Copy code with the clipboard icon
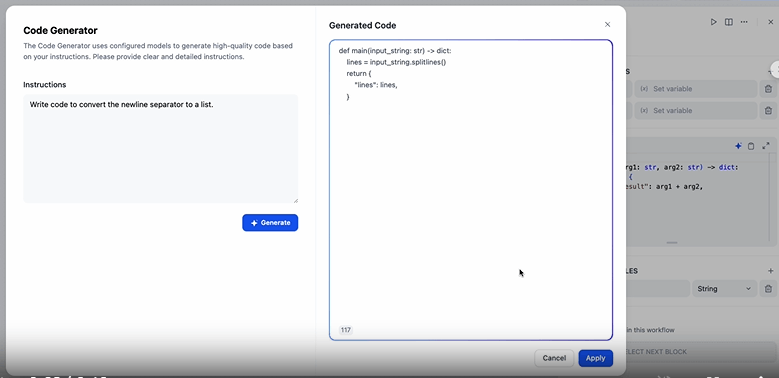Screen dimensions: 779x378 [x=751, y=146]
